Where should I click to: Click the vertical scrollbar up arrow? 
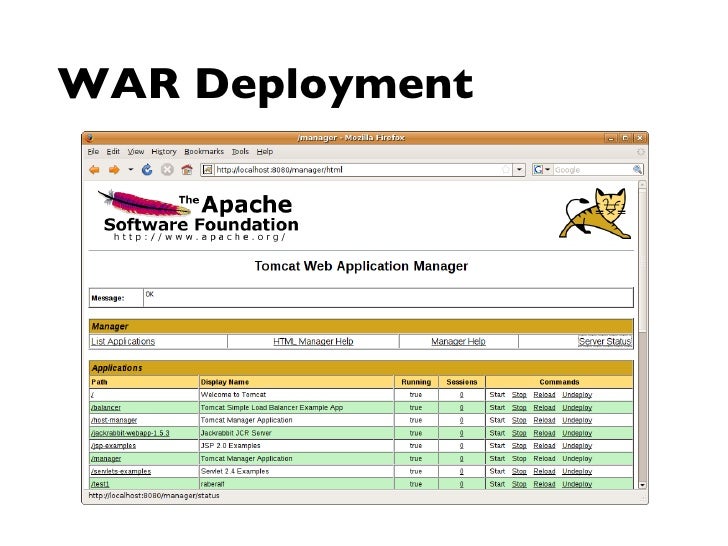pos(643,184)
